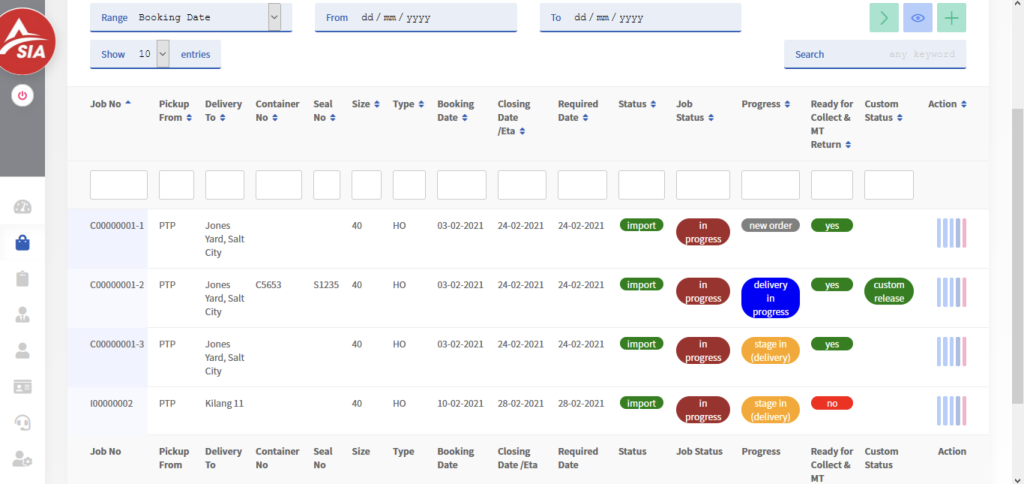The width and height of the screenshot is (1024, 484).
Task: Click the red power logout icon
Action: (23, 96)
